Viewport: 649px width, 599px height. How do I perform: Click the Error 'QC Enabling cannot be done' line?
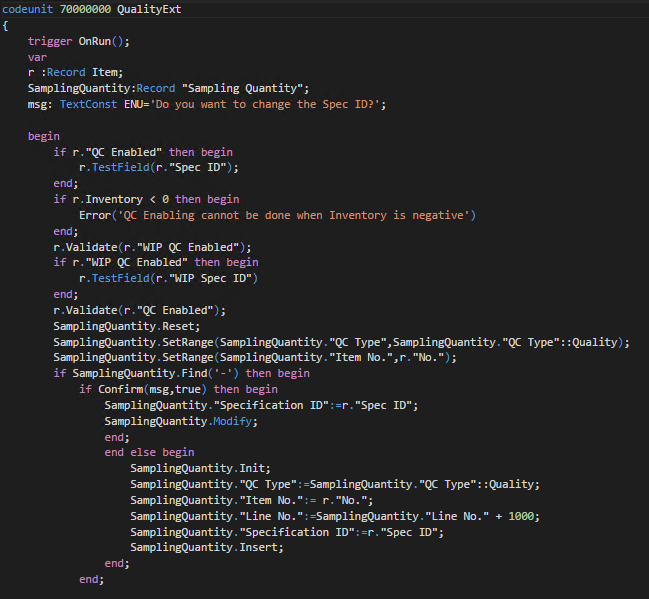tap(277, 215)
